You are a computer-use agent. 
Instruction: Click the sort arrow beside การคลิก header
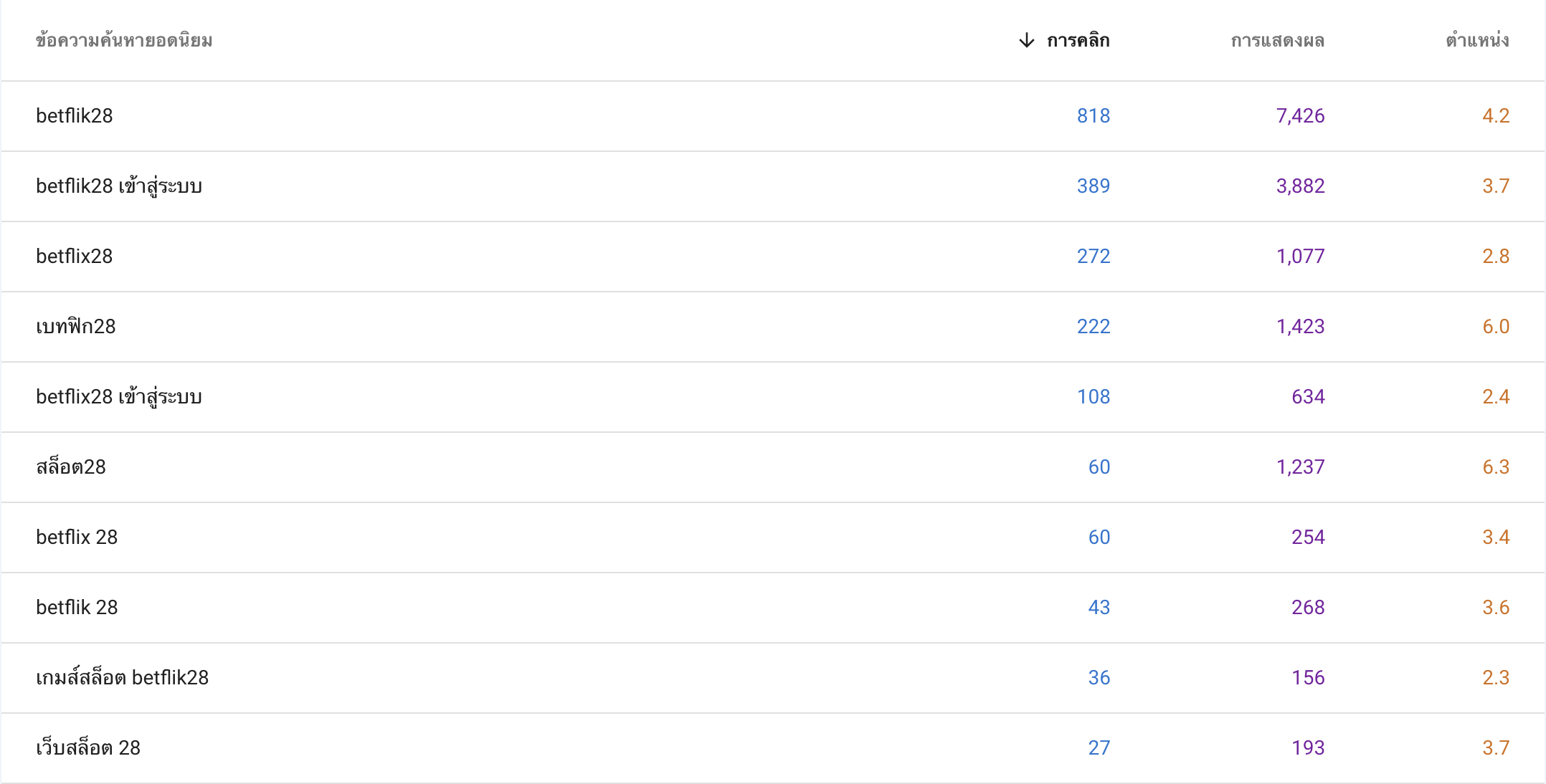(1027, 40)
